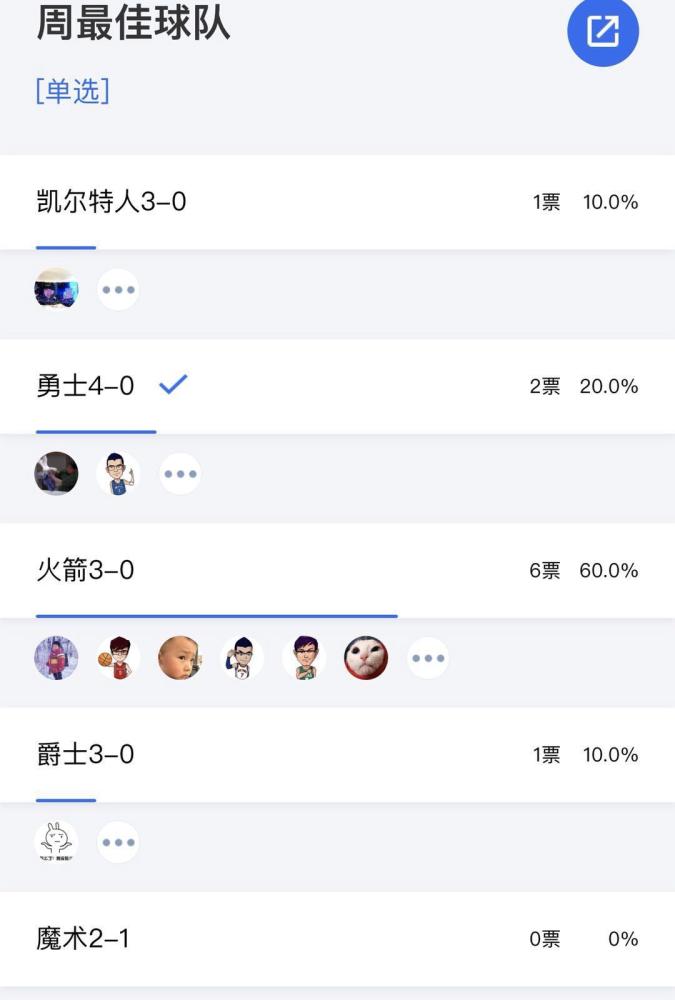Click the 火箭3-0 vote progress bar
675x1000 pixels.
[x=217, y=616]
